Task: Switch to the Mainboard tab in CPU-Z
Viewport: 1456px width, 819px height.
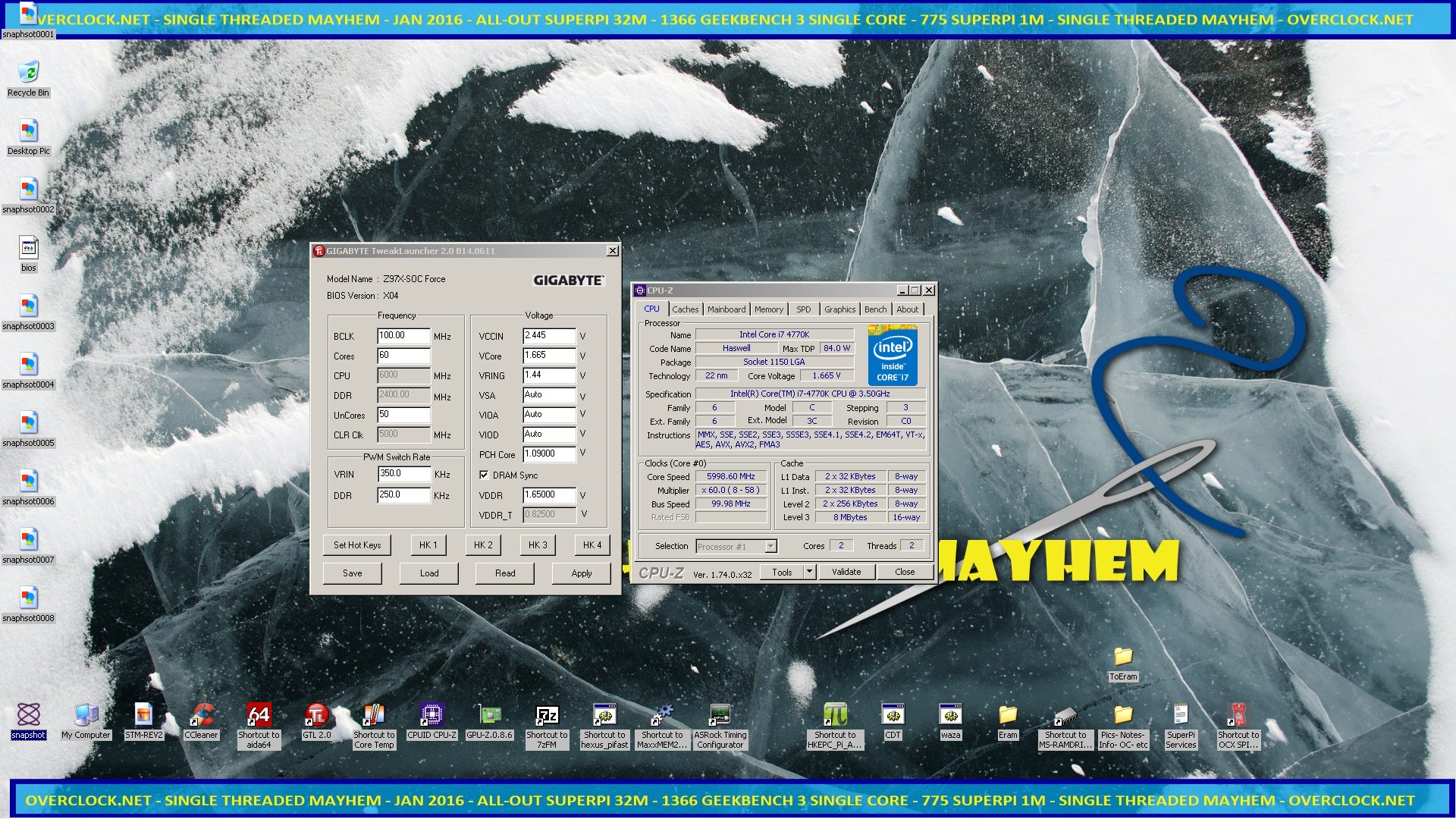Action: (x=726, y=309)
